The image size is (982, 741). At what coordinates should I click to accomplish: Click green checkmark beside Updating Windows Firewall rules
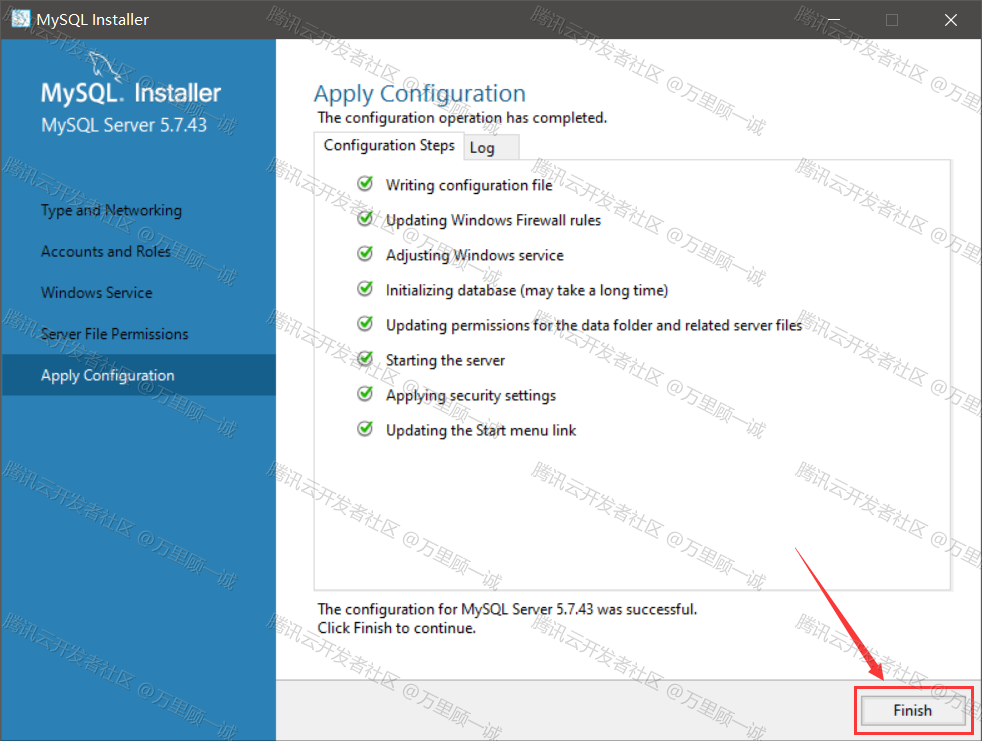click(x=365, y=219)
